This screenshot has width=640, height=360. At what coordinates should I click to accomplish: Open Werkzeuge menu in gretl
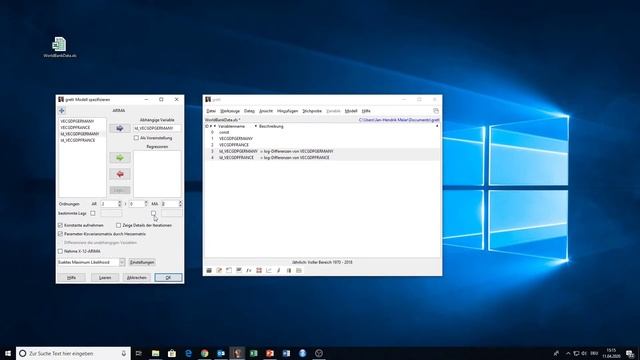point(230,111)
